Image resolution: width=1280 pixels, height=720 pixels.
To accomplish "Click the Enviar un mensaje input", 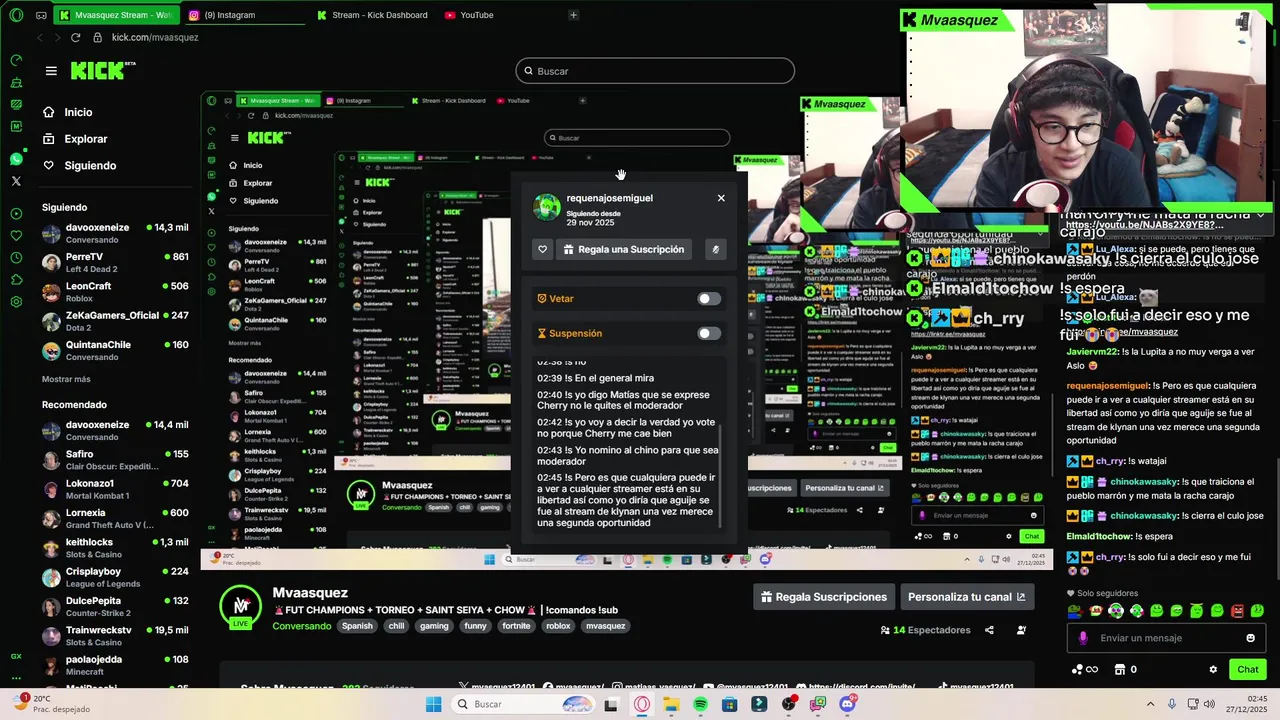I will tap(1166, 638).
